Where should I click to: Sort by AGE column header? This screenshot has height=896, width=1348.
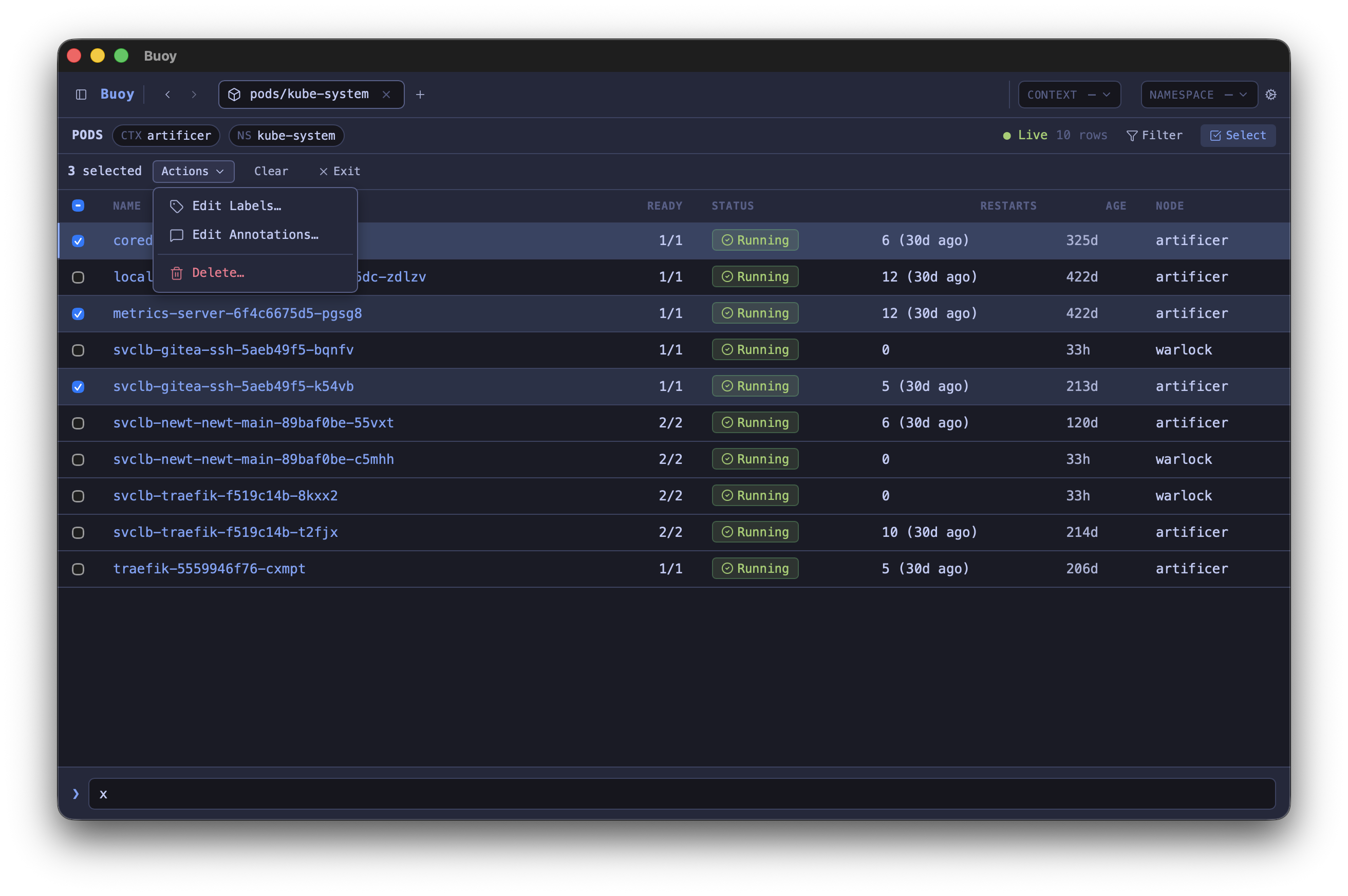(x=1115, y=206)
